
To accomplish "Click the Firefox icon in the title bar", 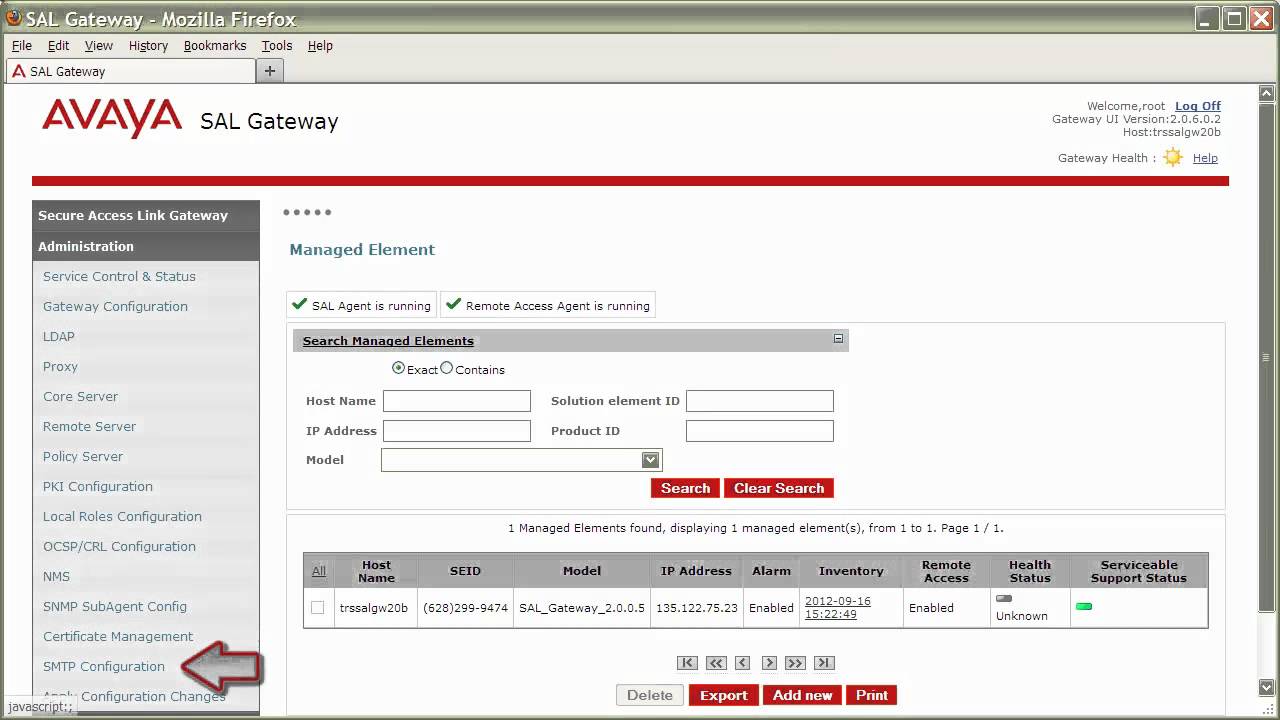I will pos(13,18).
